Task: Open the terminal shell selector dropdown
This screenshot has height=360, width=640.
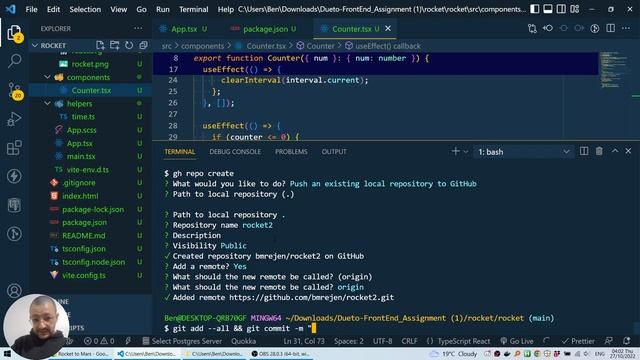Action: click(x=523, y=152)
